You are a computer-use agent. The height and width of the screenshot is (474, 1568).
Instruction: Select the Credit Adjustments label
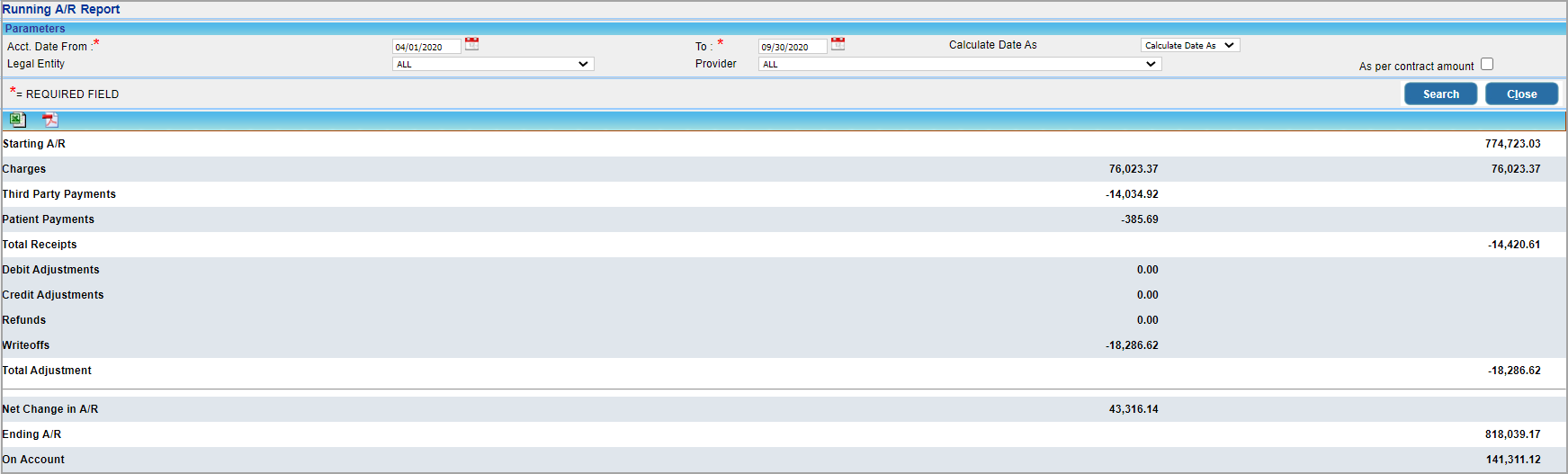pos(53,295)
